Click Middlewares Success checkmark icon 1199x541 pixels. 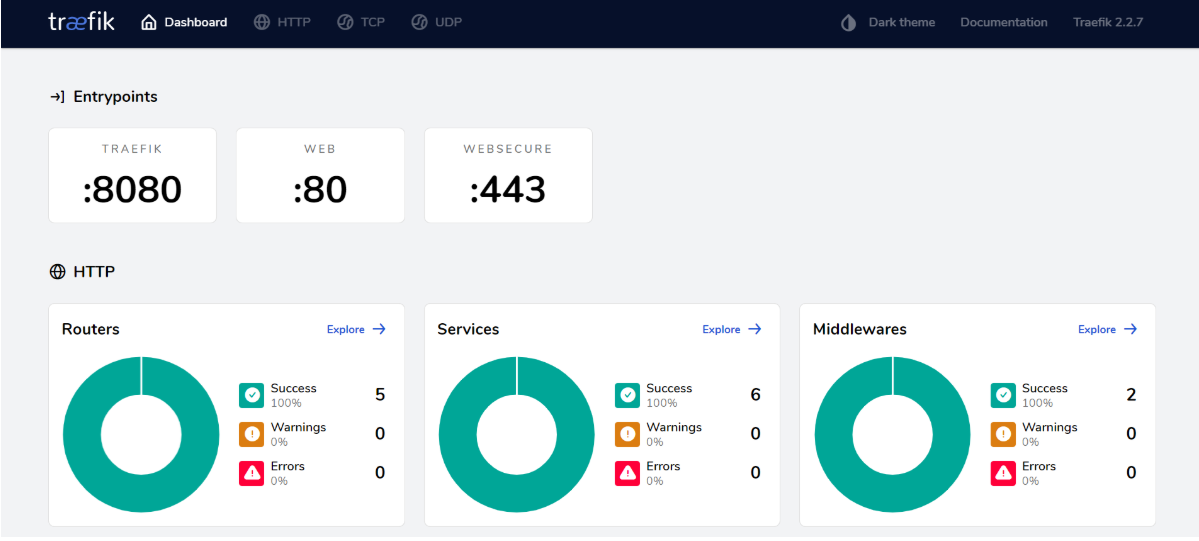pos(1003,396)
